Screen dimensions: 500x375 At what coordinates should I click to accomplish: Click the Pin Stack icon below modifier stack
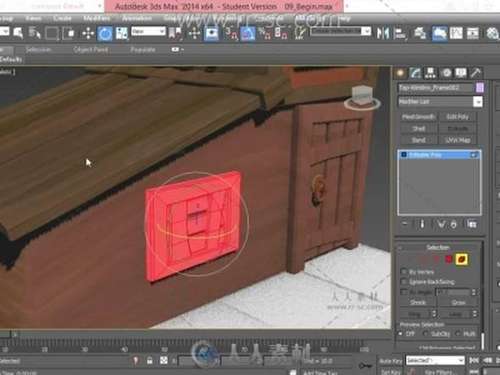click(405, 224)
